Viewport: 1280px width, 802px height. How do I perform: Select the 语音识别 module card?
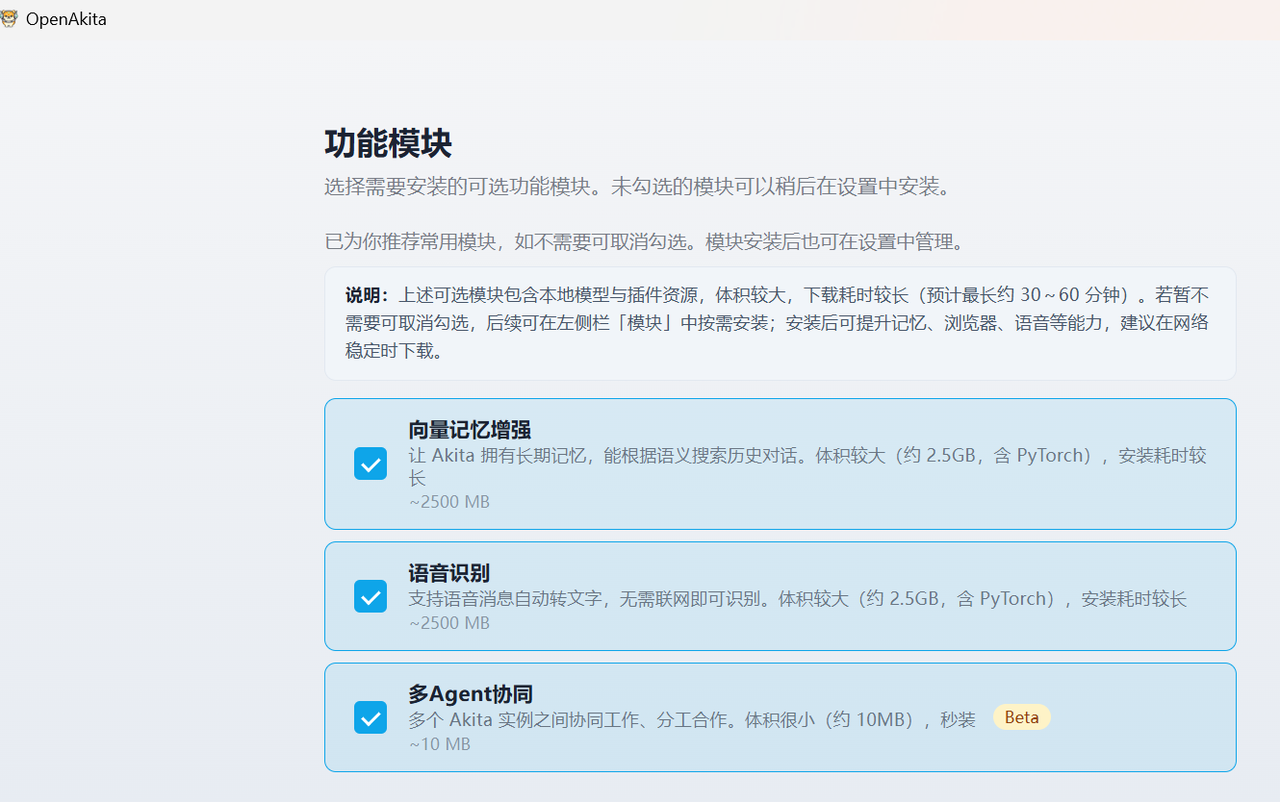click(x=780, y=596)
